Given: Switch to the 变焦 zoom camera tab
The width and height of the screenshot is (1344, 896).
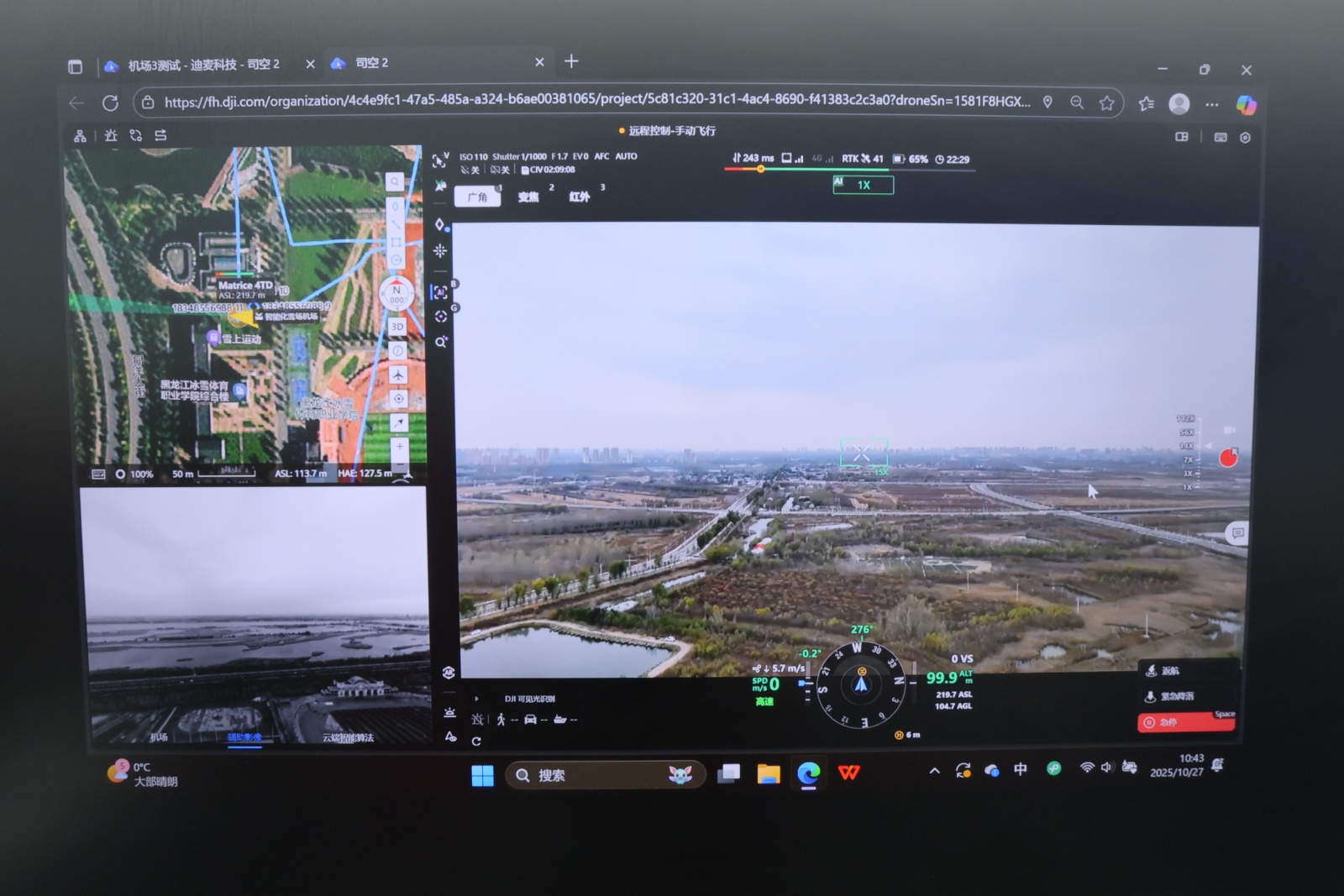Looking at the screenshot, I should pos(528,196).
